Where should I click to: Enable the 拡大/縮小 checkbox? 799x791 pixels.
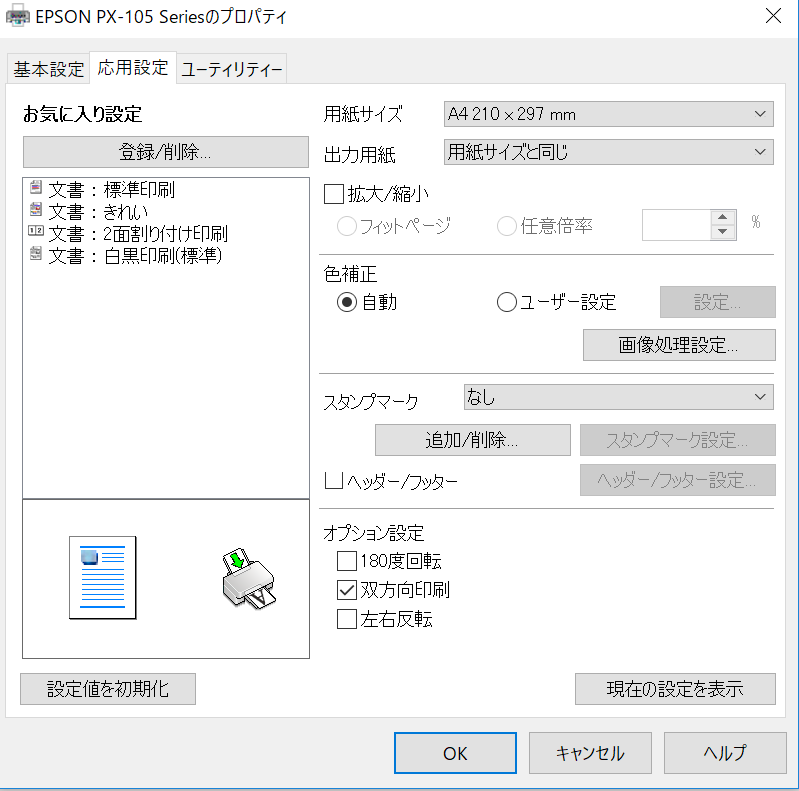click(334, 194)
